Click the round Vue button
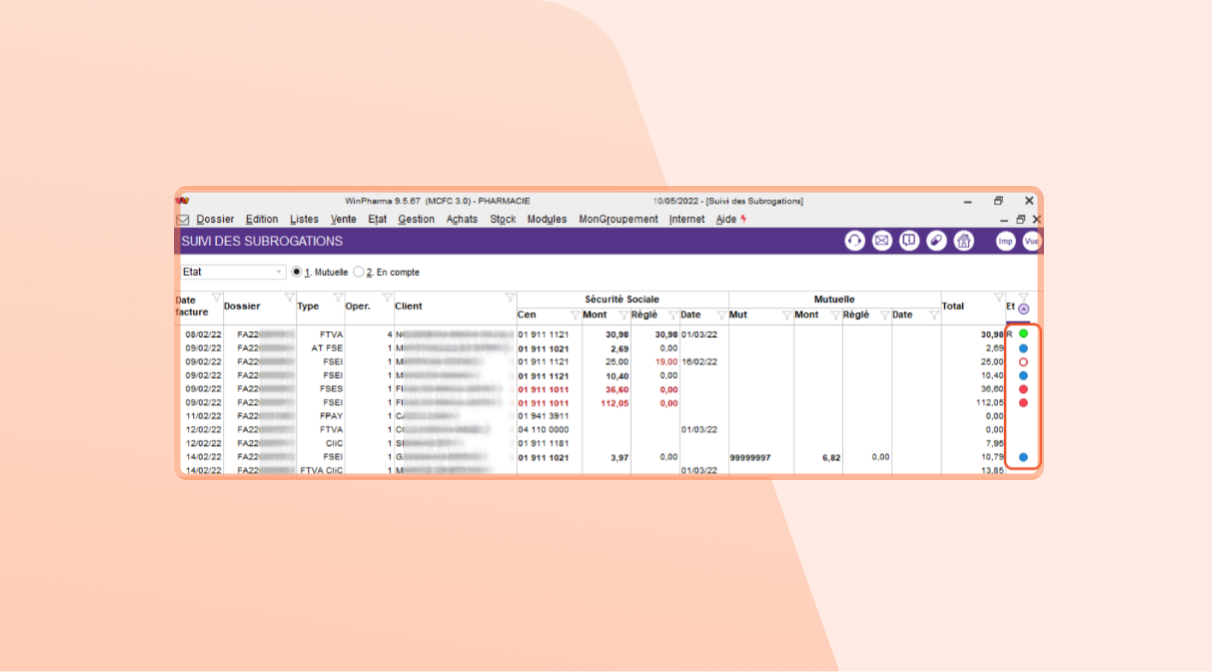This screenshot has height=672, width=1212. point(1031,241)
